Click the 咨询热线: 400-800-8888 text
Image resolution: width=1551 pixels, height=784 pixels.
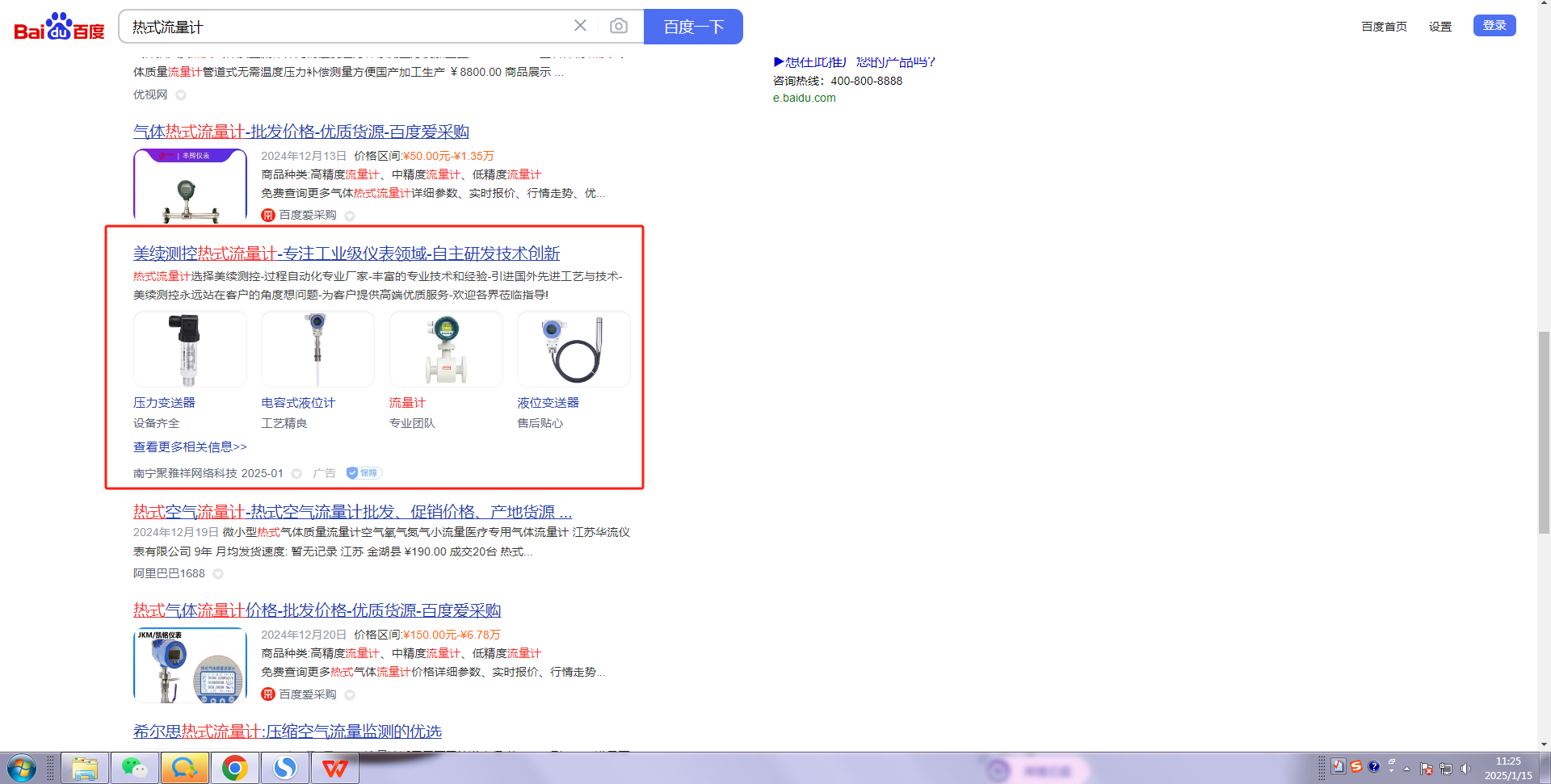838,81
